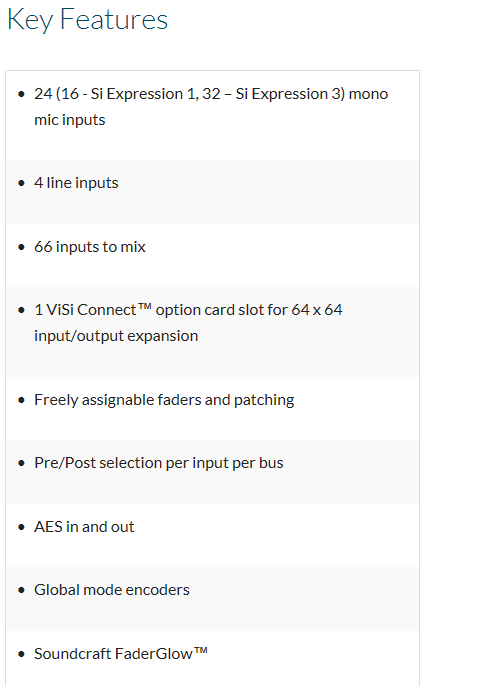Select the AES in and out item
Viewport: 485px width, 686px height.
click(x=84, y=527)
